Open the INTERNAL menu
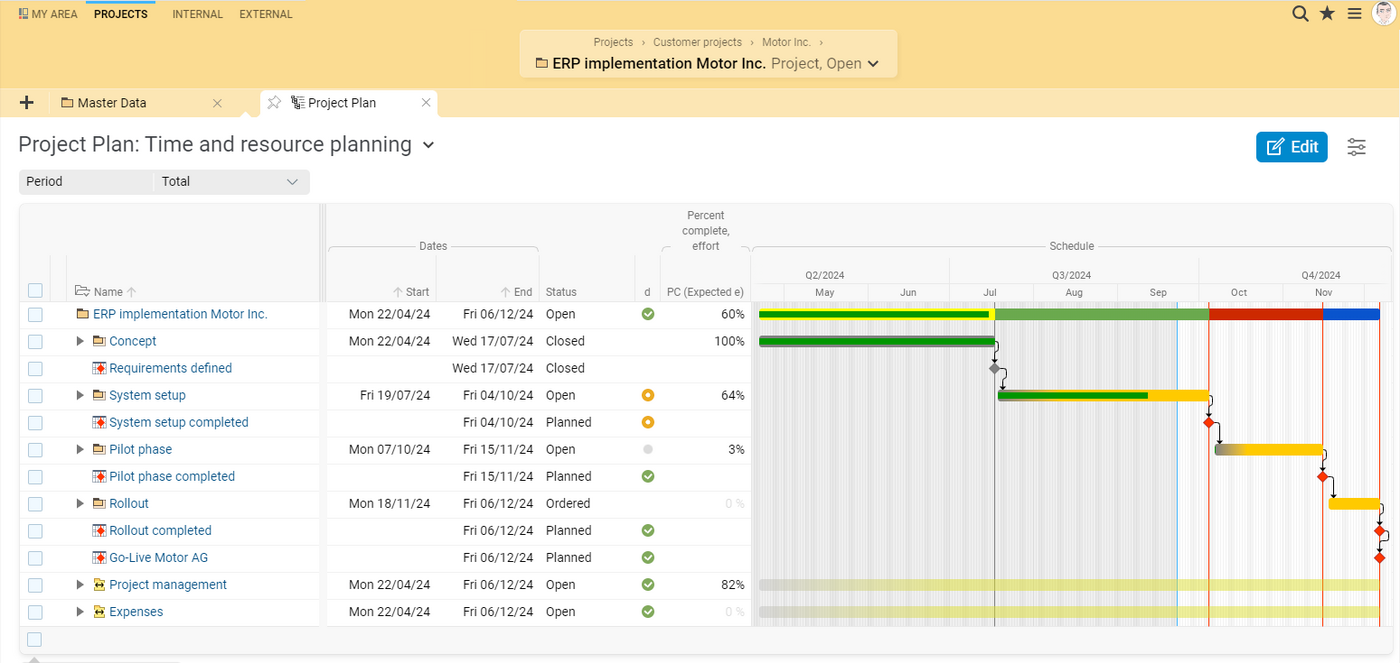Screen dimensions: 1400x663 point(197,13)
